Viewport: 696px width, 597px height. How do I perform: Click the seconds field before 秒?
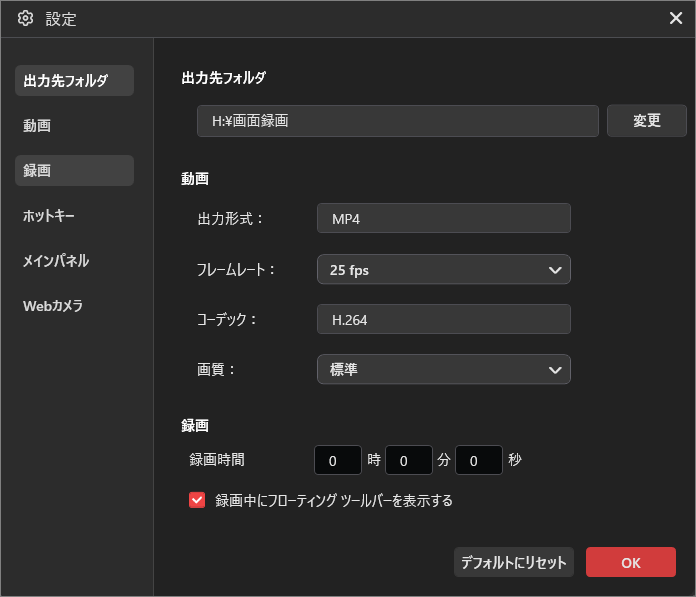point(479,460)
